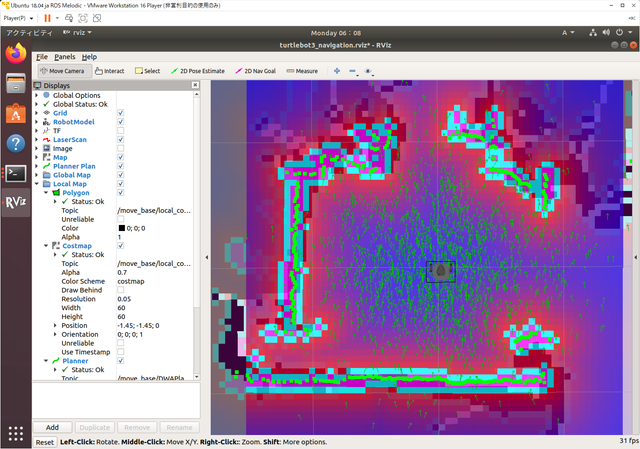Open the Panels menu
This screenshot has height=449, width=640.
click(64, 57)
